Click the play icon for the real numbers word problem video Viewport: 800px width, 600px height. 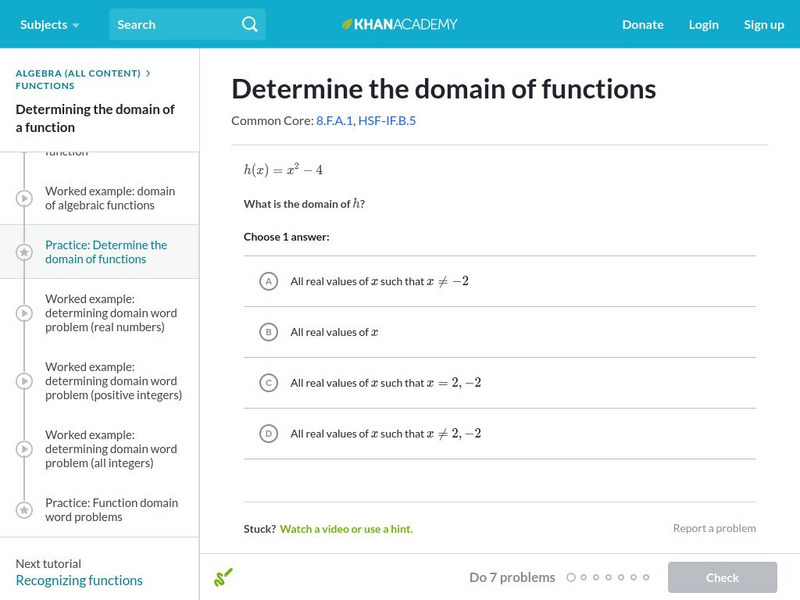pyautogui.click(x=24, y=313)
